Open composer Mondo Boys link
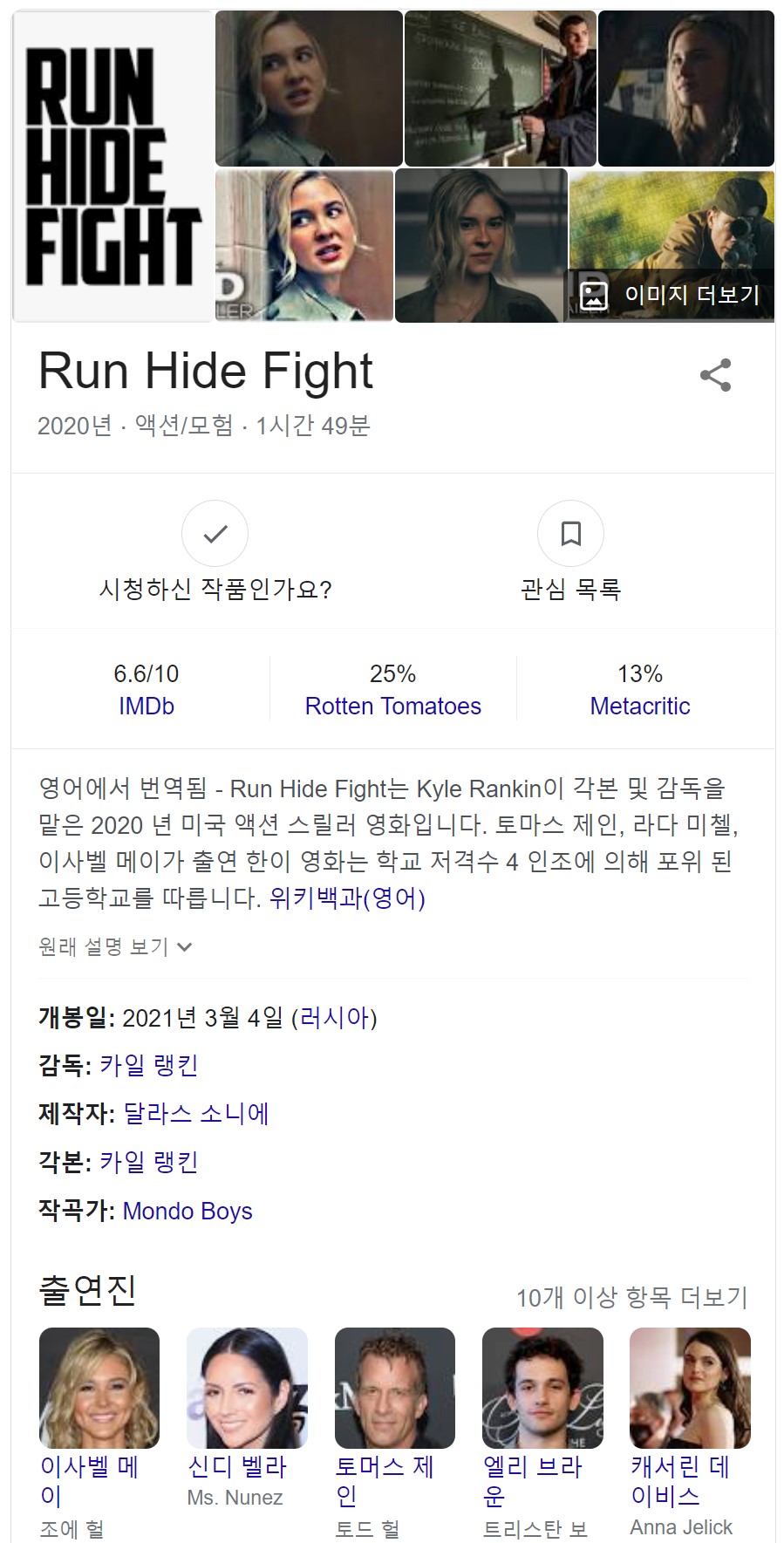This screenshot has height=1543, width=784. click(x=187, y=1211)
